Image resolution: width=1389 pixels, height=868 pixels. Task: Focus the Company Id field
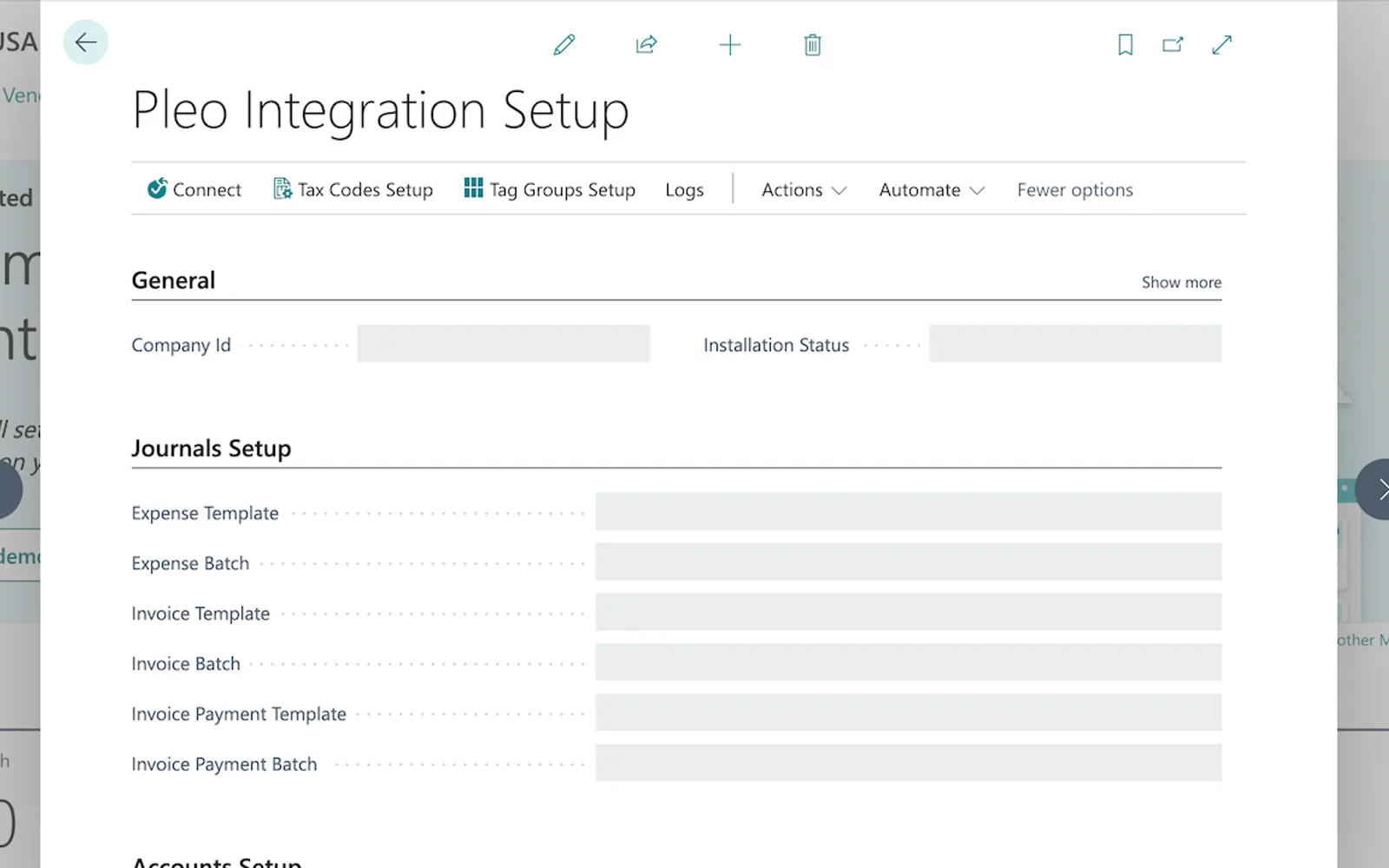click(504, 344)
